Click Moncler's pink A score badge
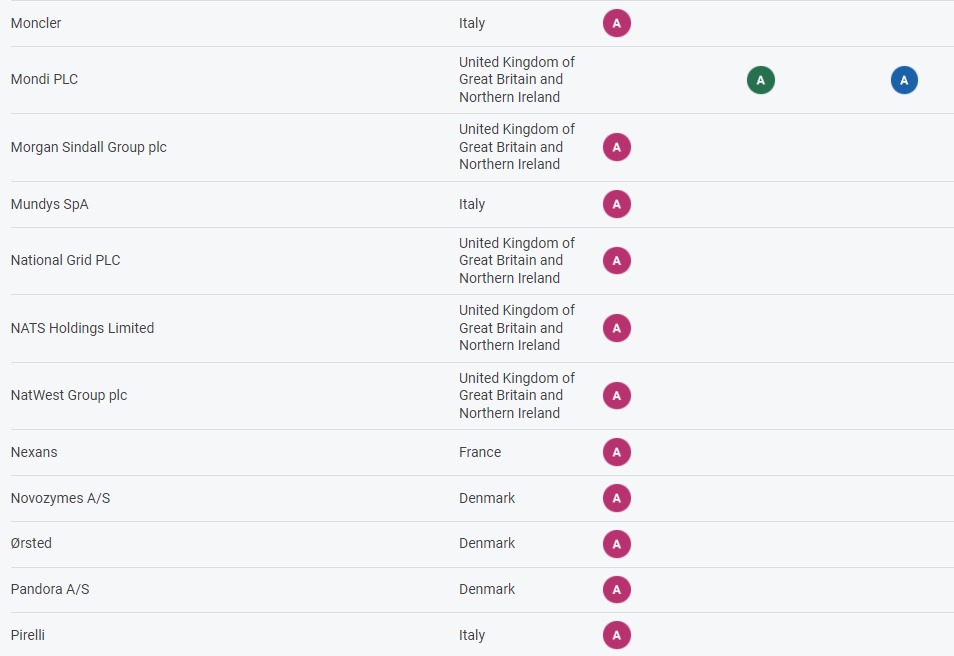Image resolution: width=954 pixels, height=656 pixels. [x=616, y=23]
